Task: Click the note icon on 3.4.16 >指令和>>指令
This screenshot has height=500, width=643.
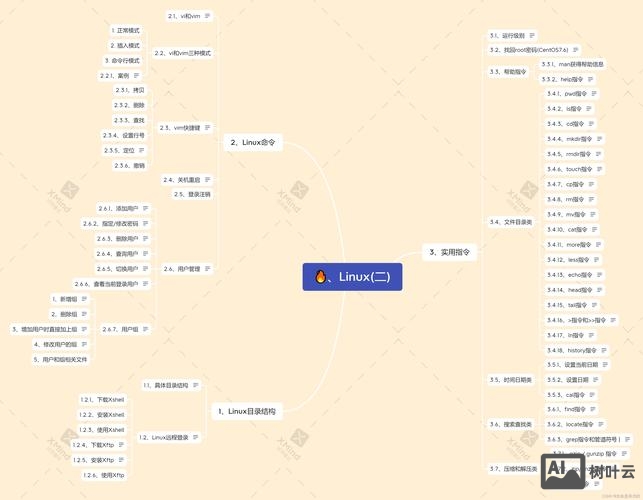Action: pos(613,320)
